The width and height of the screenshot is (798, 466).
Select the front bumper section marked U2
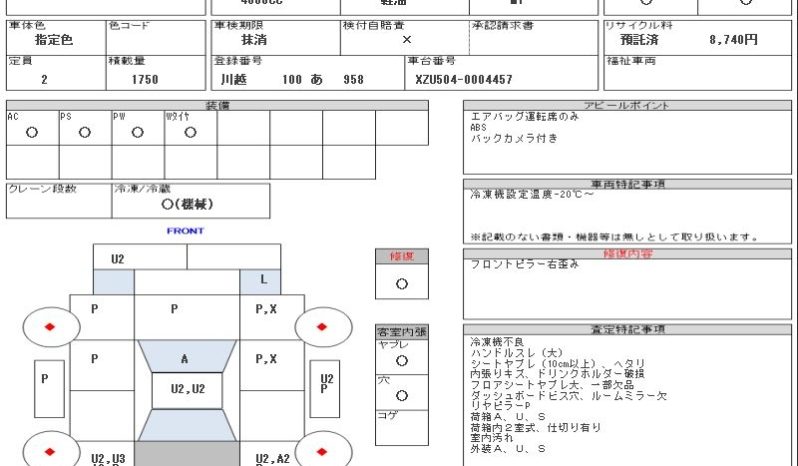pyautogui.click(x=140, y=257)
